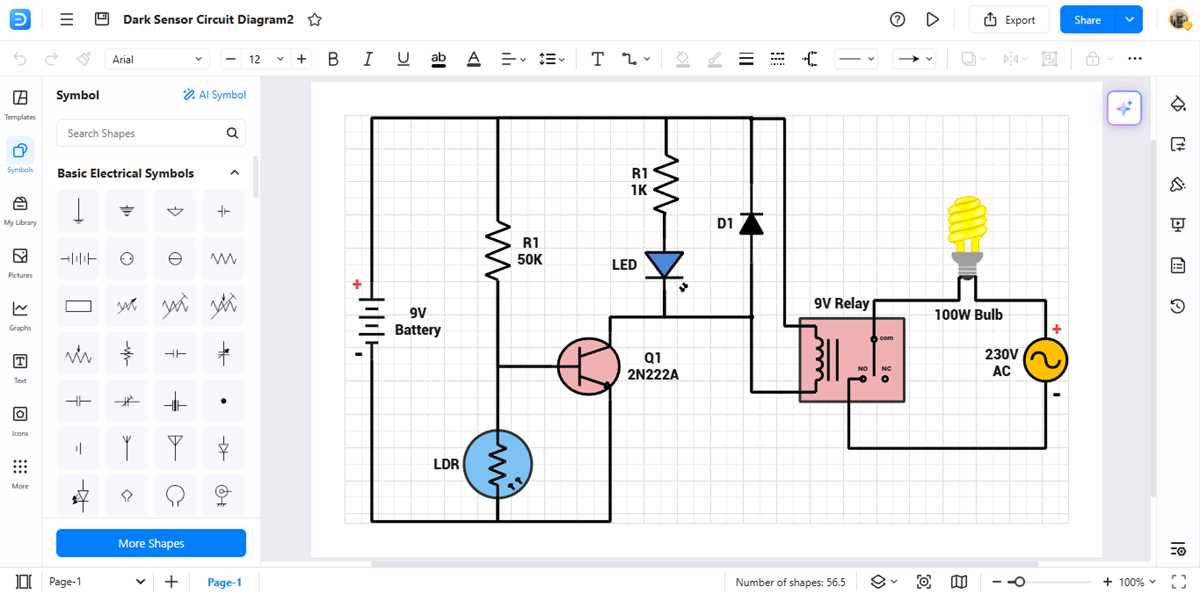Click the AI assistant sparkle button
Viewport: 1200px width, 594px height.
1124,108
